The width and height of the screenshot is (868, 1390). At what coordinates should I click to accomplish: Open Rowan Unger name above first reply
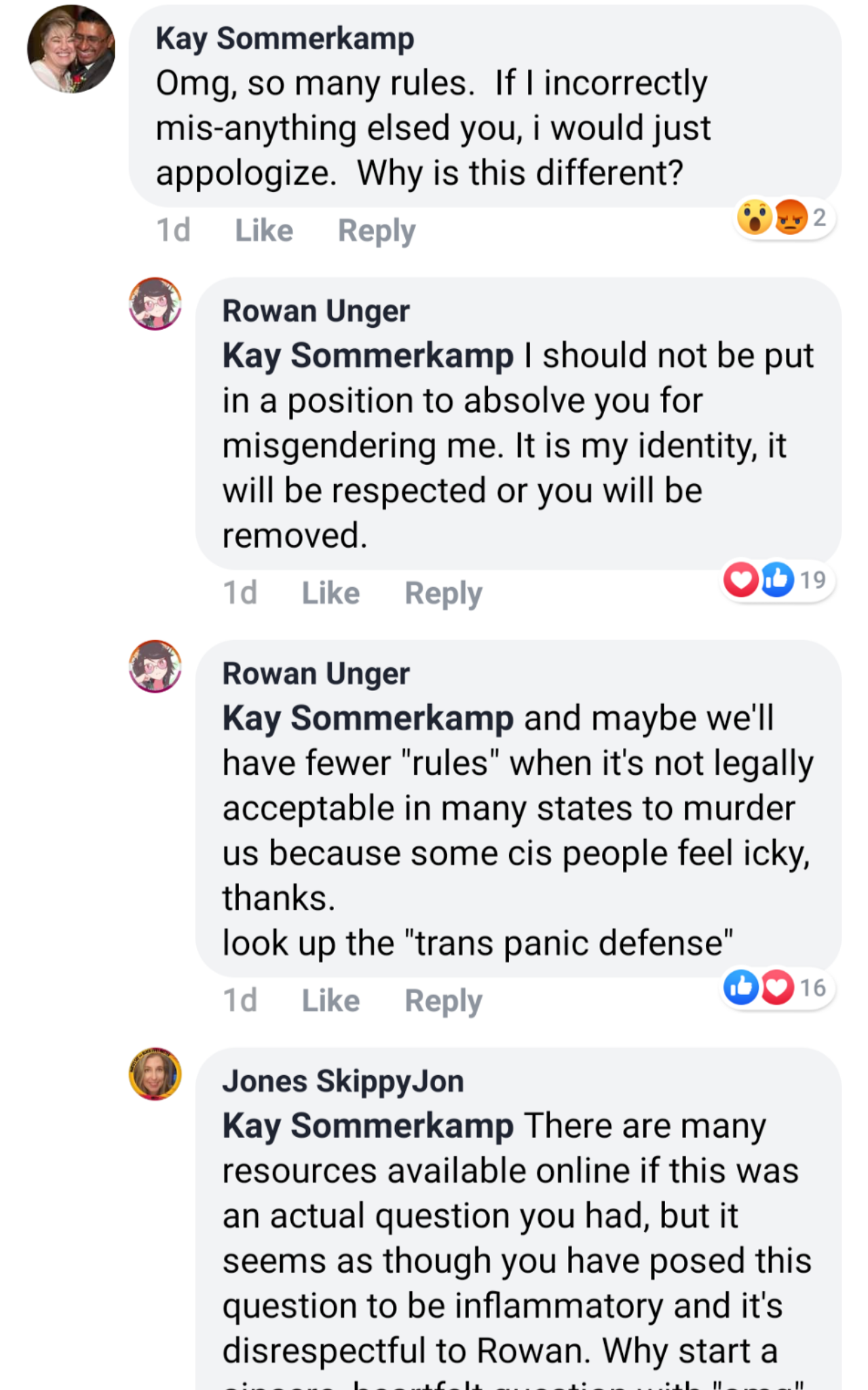click(316, 311)
